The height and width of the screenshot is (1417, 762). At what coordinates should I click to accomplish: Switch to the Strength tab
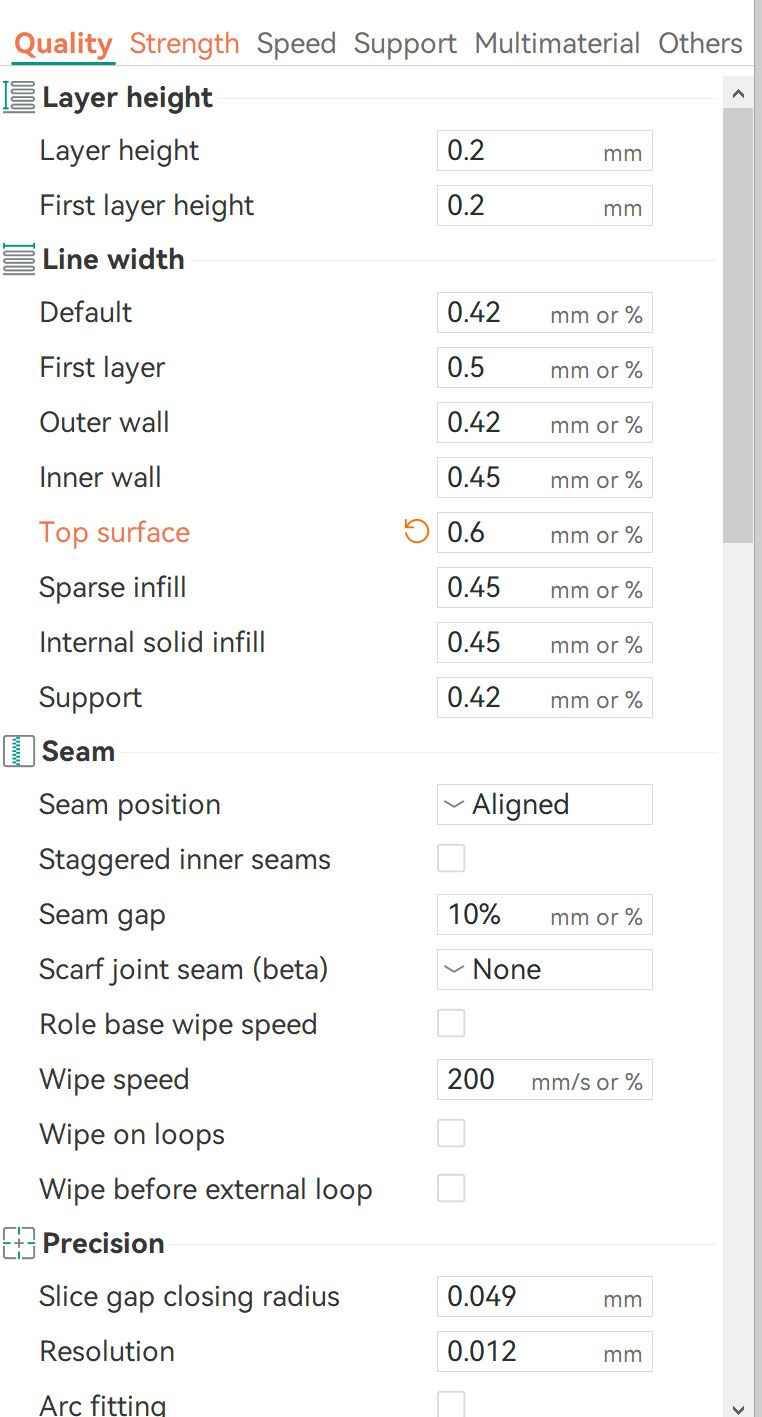tap(184, 44)
